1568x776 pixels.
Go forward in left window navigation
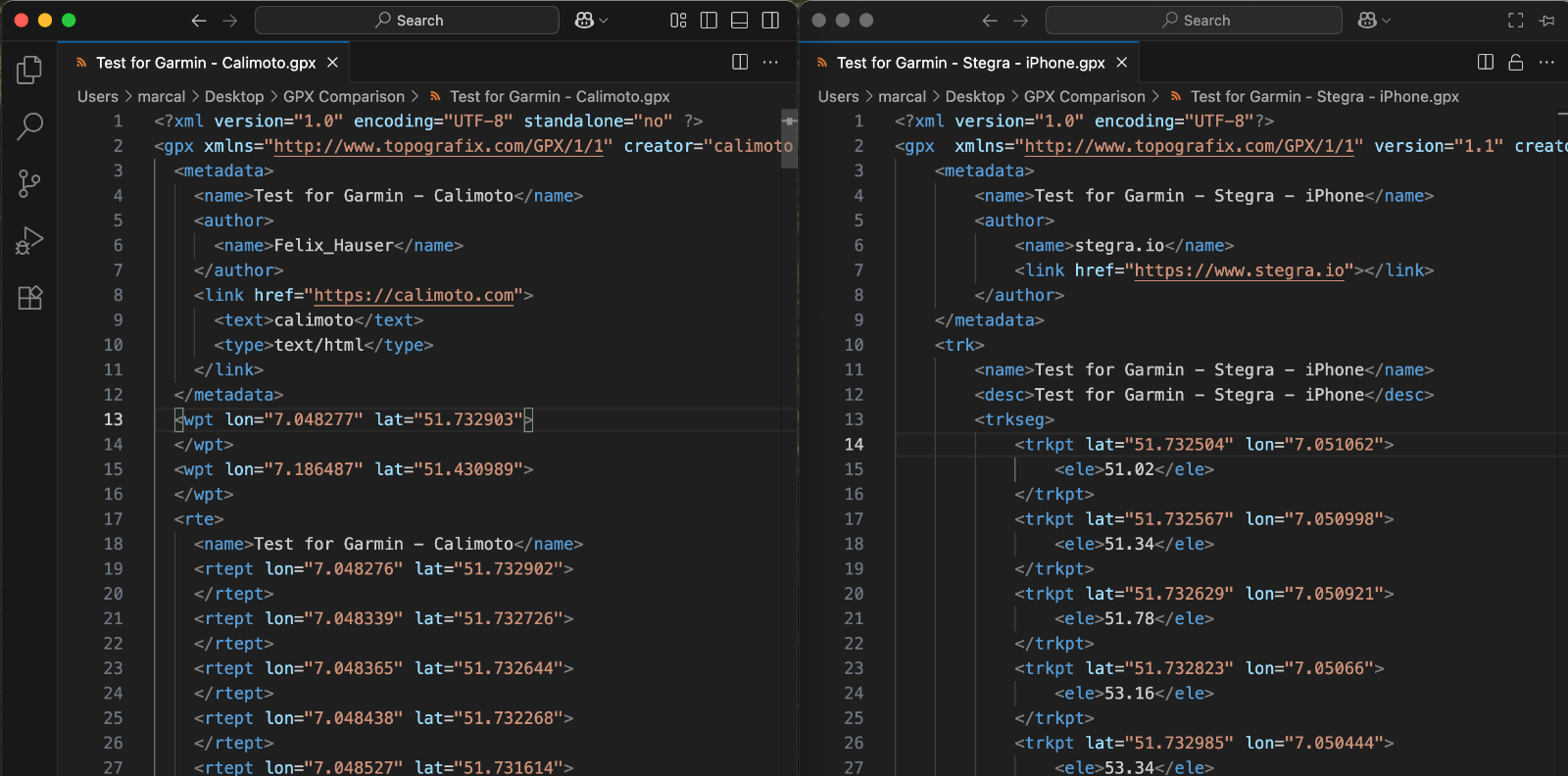tap(230, 21)
